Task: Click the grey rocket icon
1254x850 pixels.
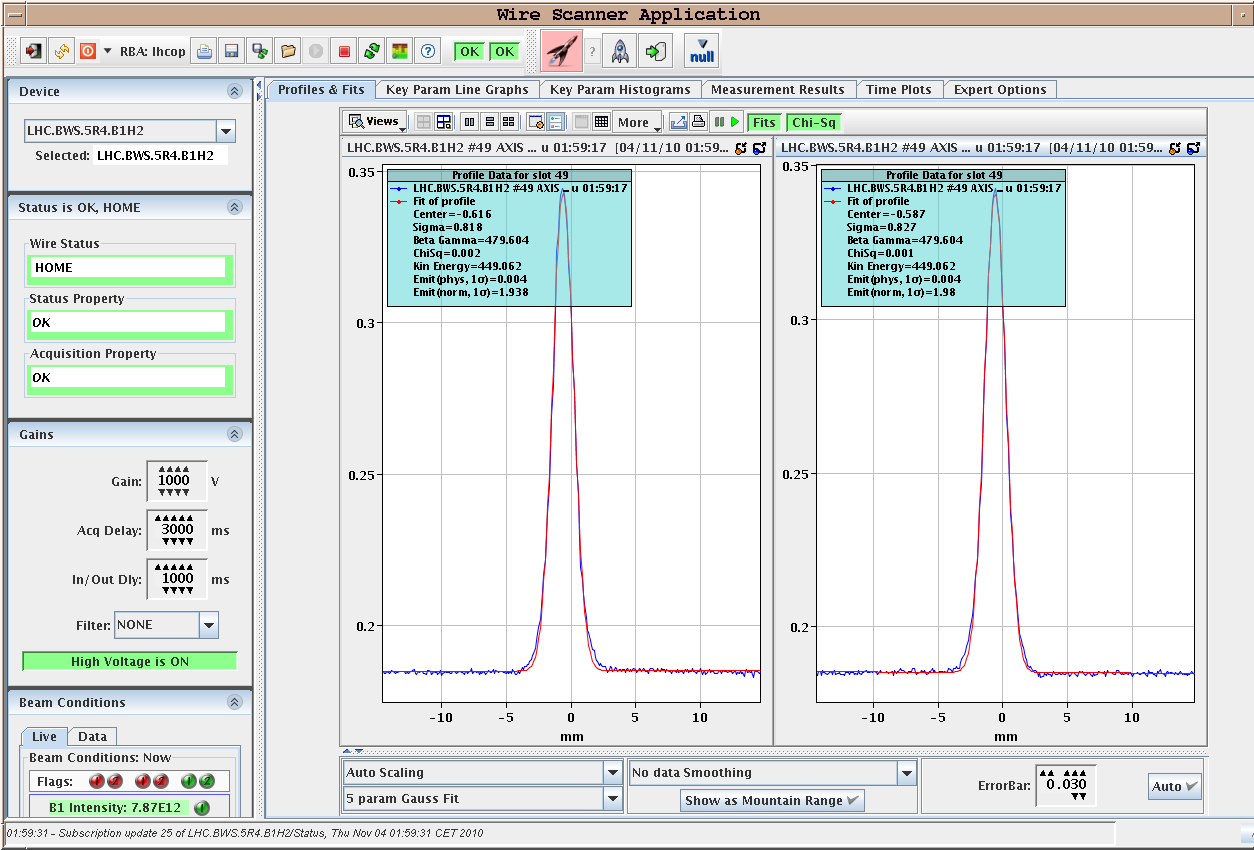Action: (620, 51)
